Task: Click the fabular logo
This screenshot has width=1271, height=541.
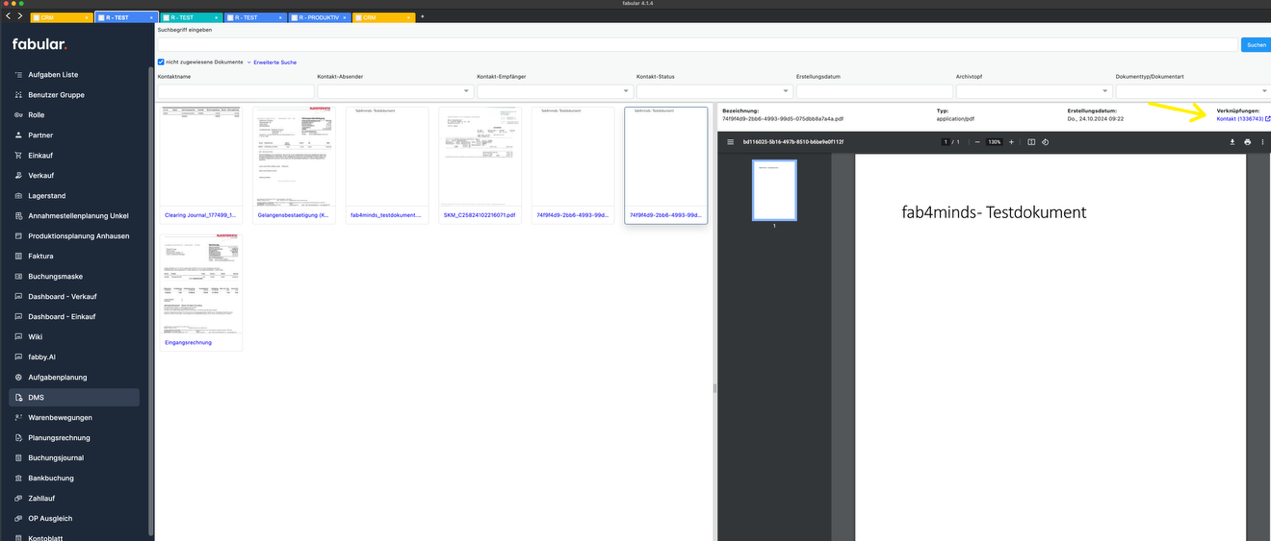Action: tap(40, 44)
